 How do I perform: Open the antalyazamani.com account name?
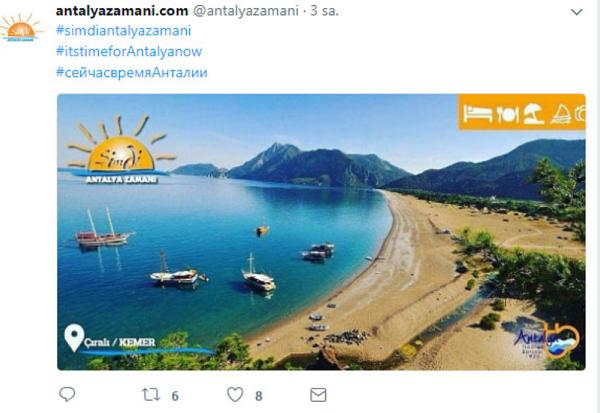point(122,11)
